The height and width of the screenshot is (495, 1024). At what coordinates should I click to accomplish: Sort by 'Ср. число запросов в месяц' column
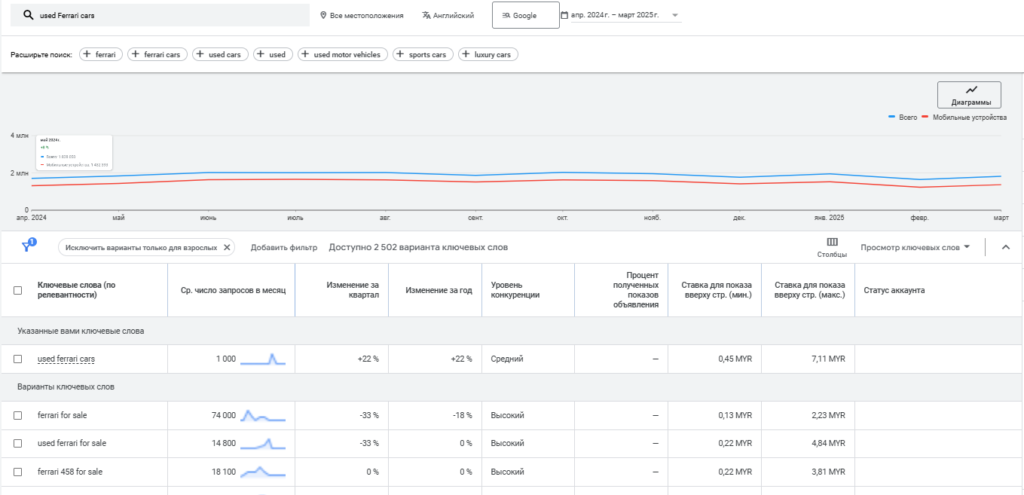point(233,290)
